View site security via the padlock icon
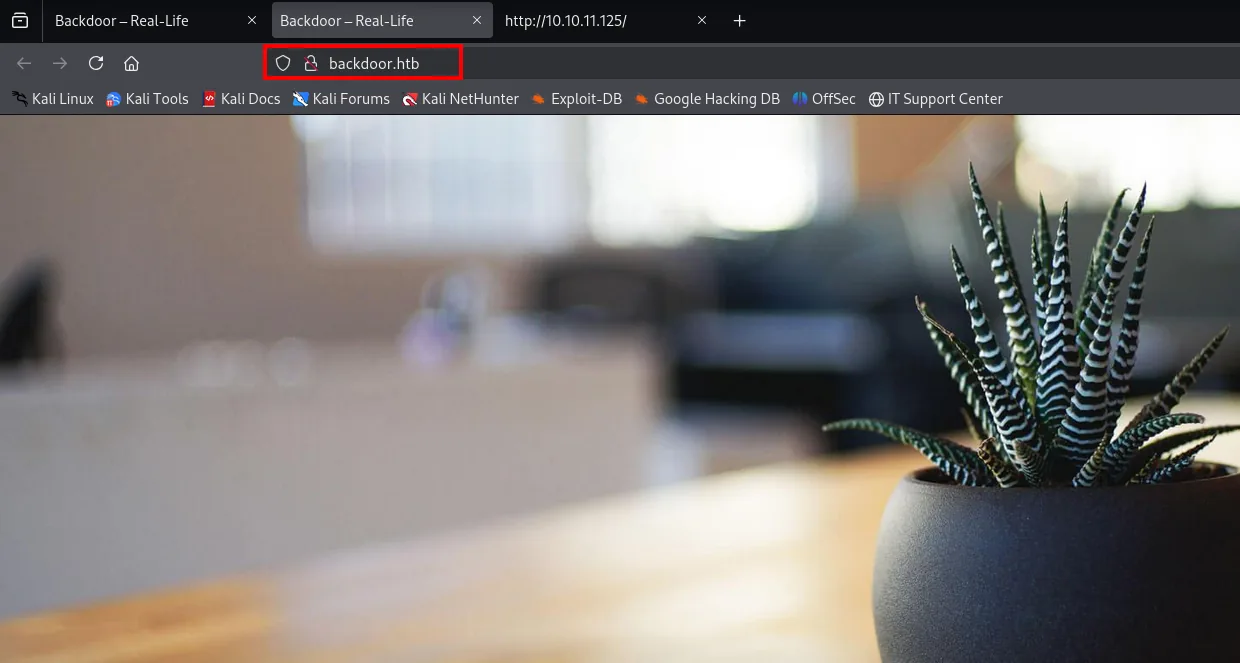Image resolution: width=1240 pixels, height=663 pixels. coord(310,63)
